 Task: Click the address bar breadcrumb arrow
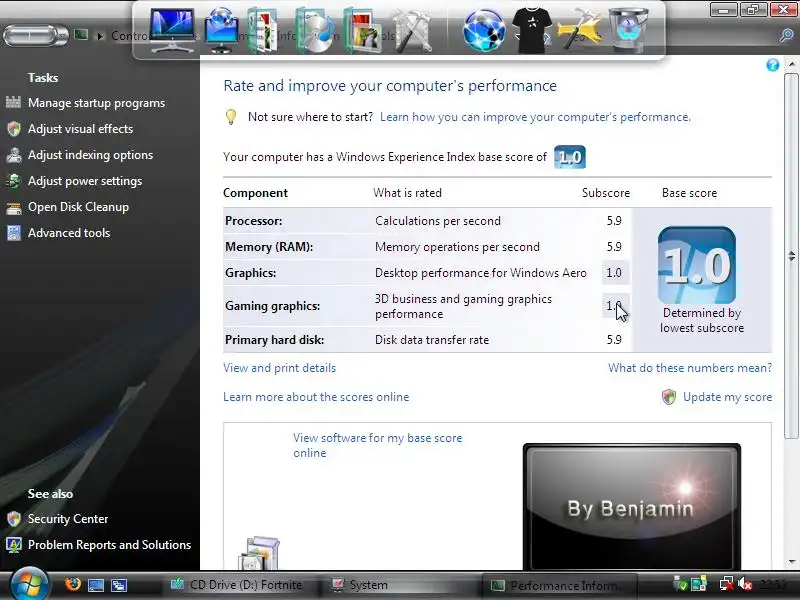100,36
